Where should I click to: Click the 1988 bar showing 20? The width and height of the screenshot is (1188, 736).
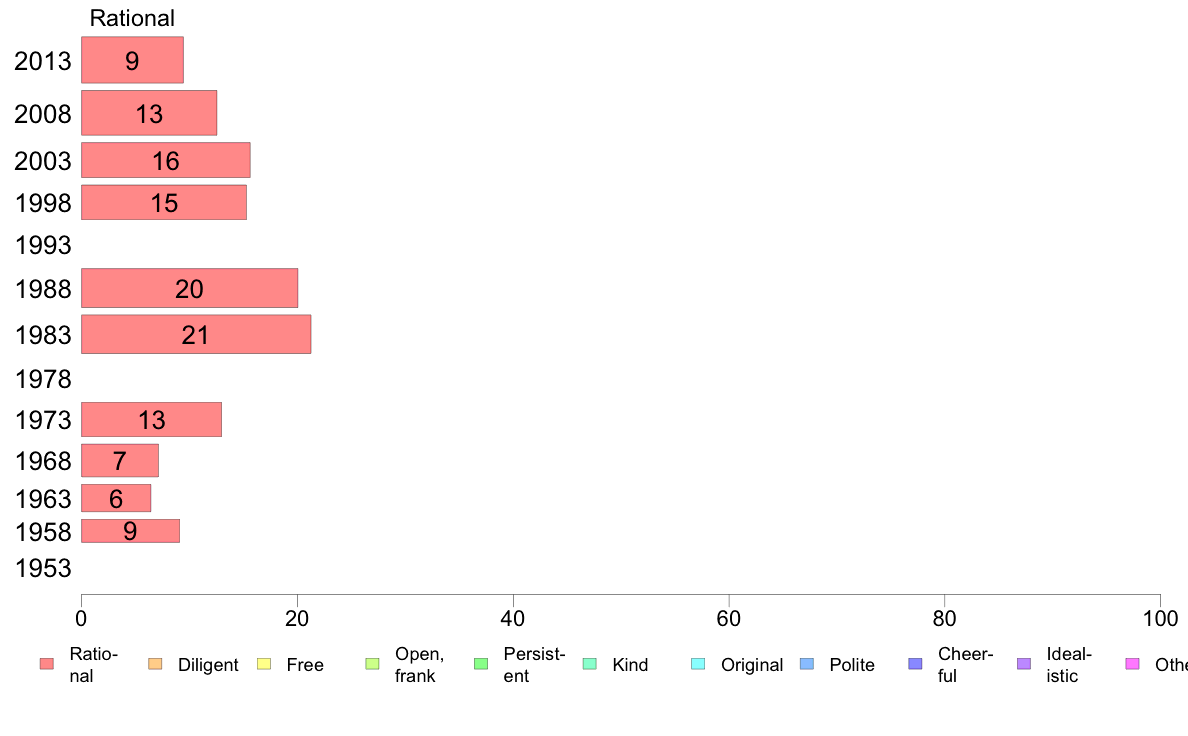189,288
